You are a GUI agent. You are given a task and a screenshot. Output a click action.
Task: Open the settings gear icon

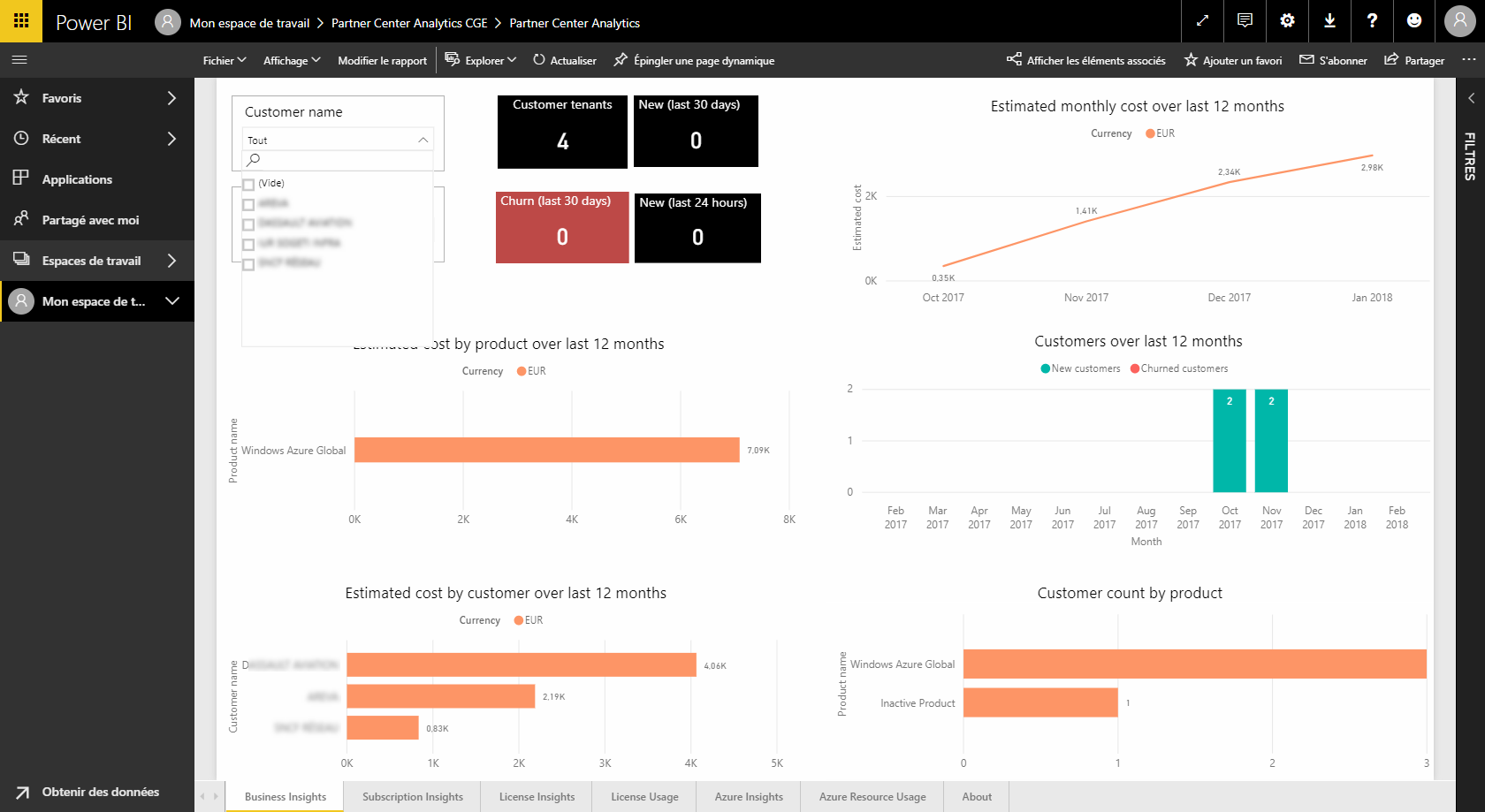1287,21
